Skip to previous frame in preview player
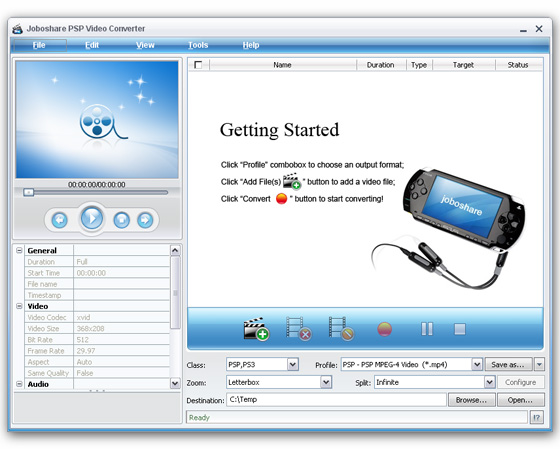This screenshot has width=560, height=449. (x=60, y=220)
